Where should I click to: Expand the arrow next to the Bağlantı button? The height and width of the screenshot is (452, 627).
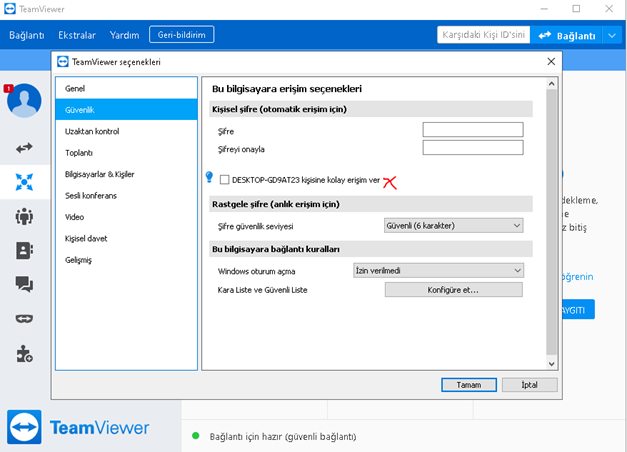(612, 35)
